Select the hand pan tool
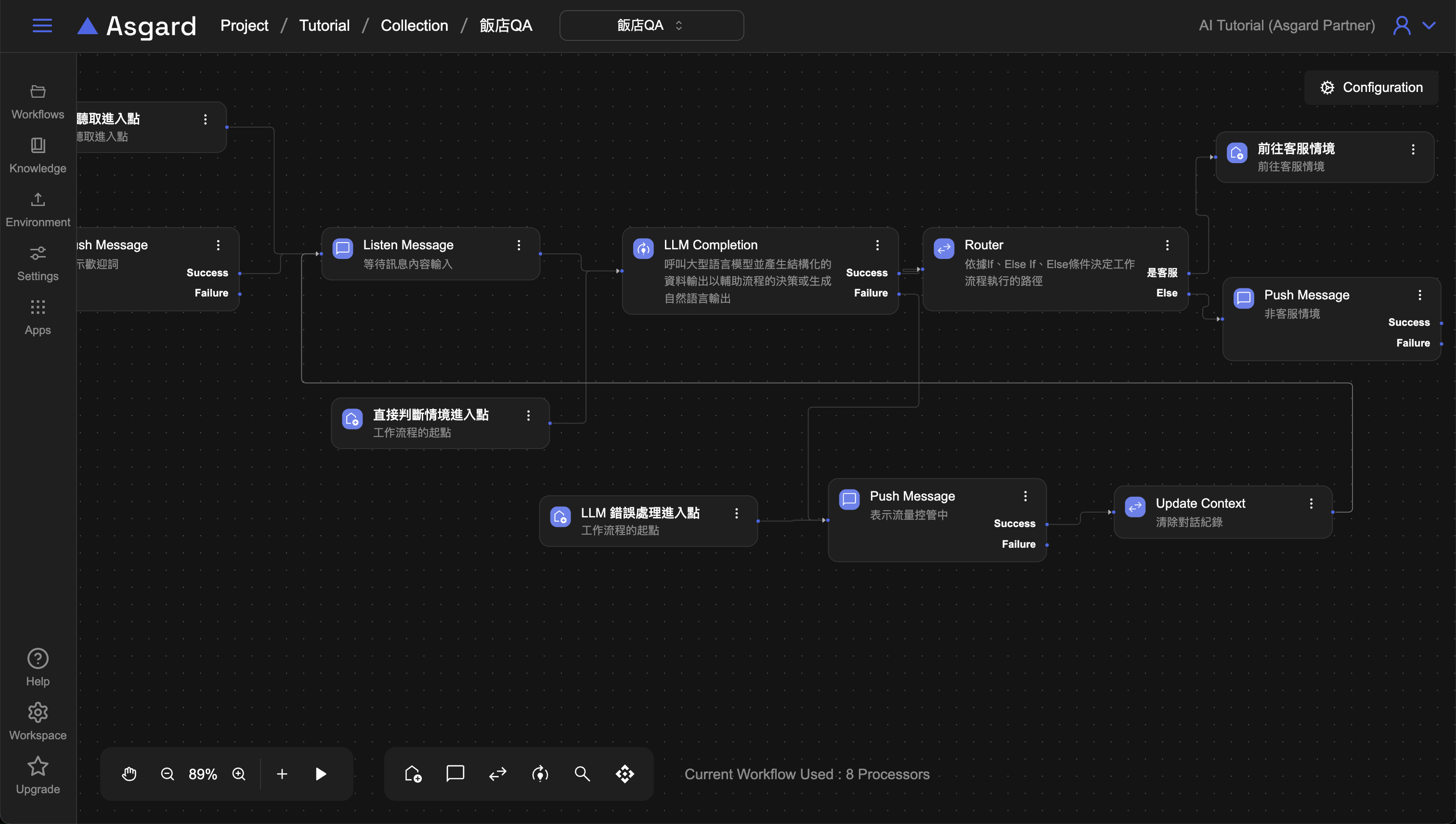The image size is (1456, 824). 129,773
